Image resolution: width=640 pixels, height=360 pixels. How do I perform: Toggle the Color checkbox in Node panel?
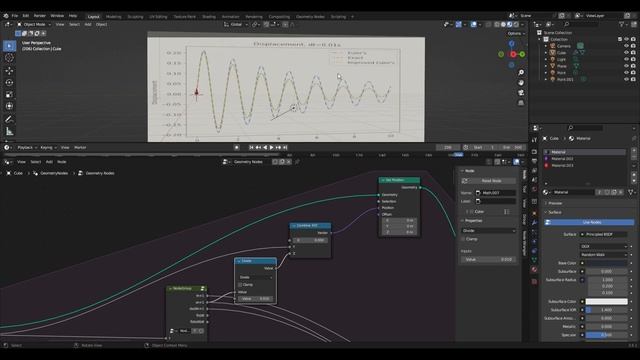[471, 212]
